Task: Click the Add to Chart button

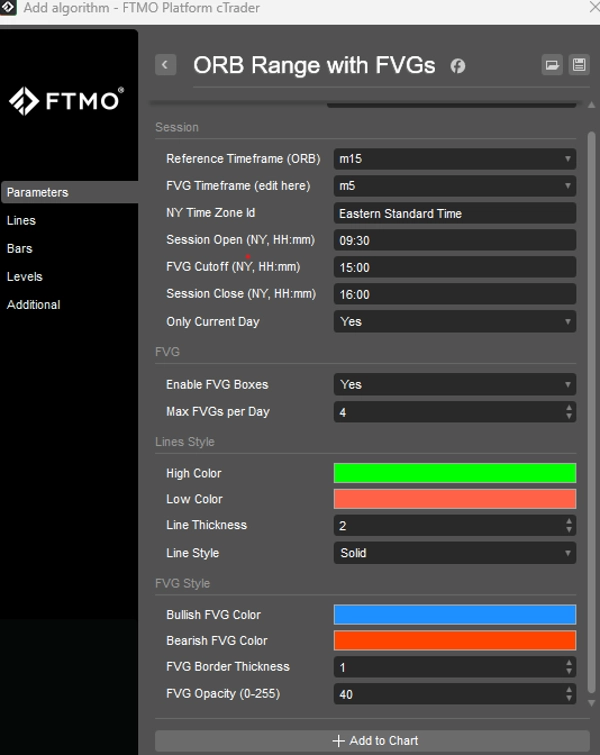Action: point(372,741)
